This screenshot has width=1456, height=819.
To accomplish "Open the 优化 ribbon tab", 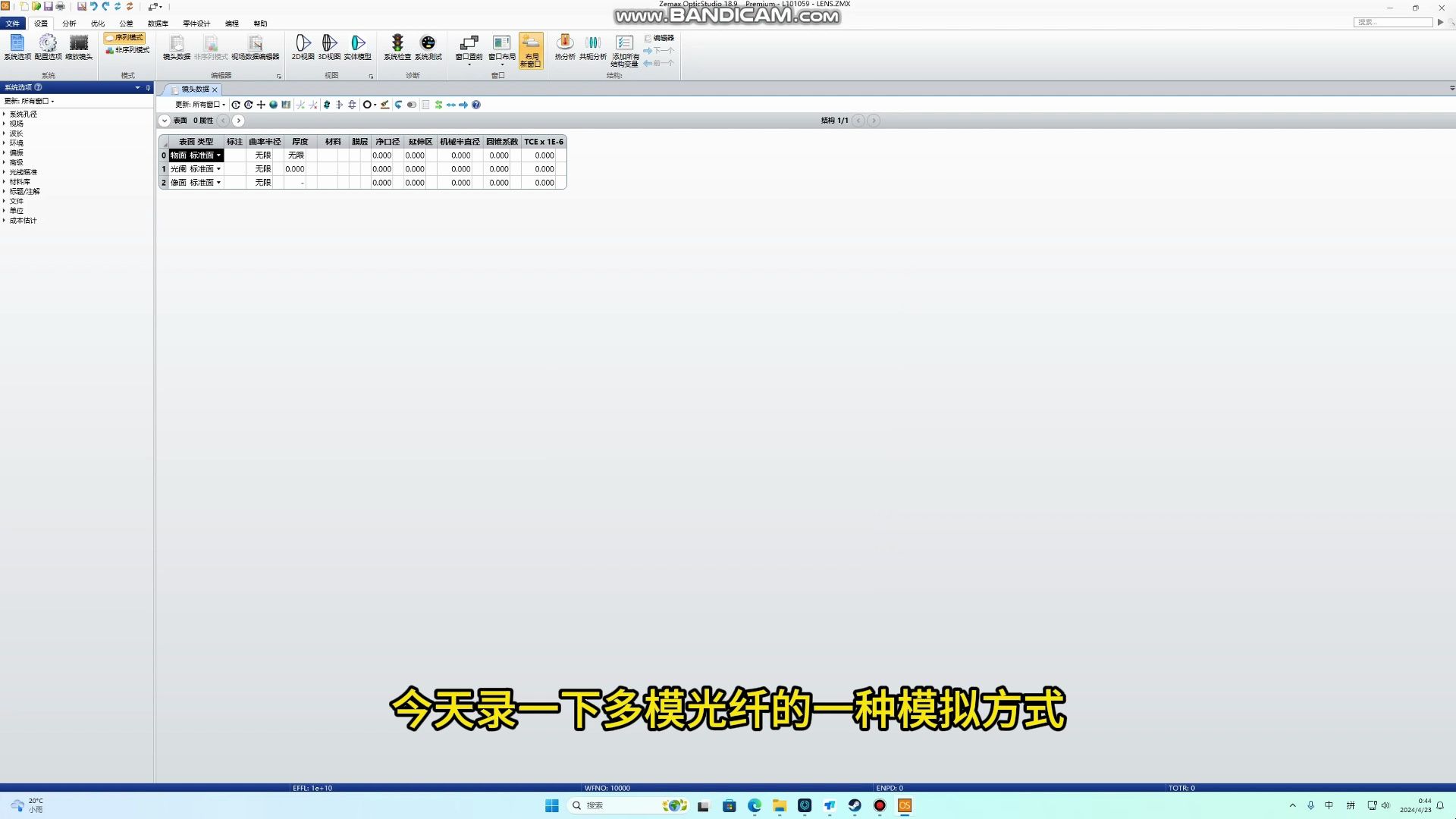I will (98, 24).
